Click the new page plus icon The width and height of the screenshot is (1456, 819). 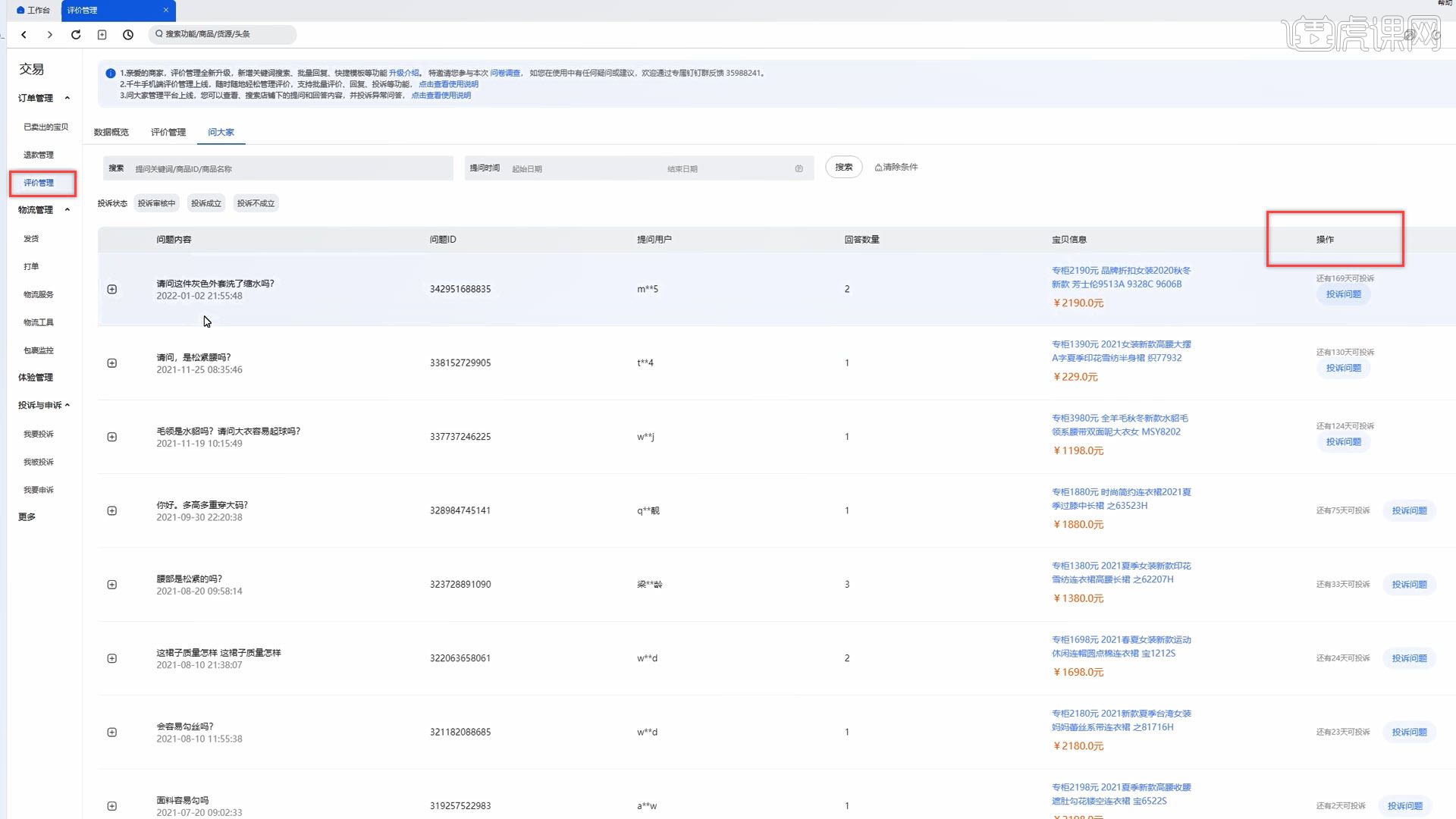(x=102, y=35)
